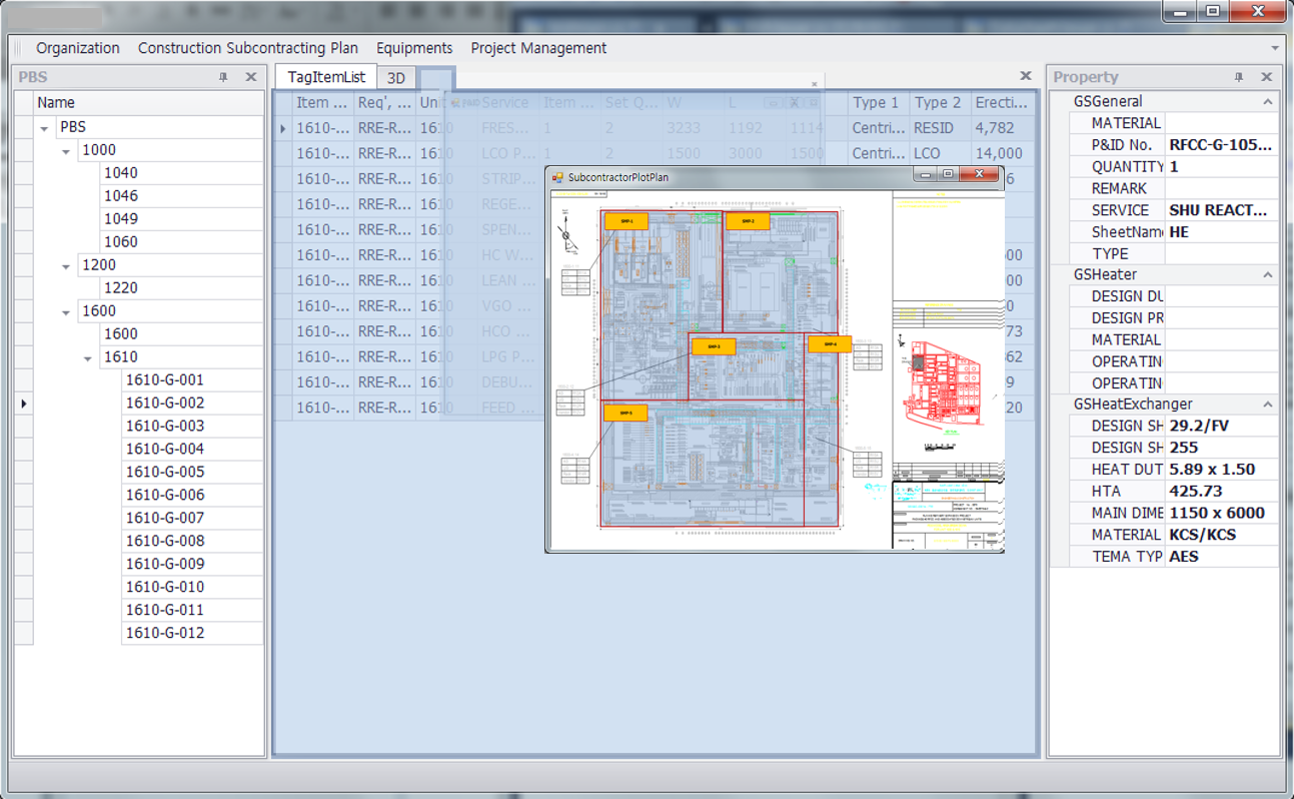Sort by the Type 2 column header

(x=937, y=103)
